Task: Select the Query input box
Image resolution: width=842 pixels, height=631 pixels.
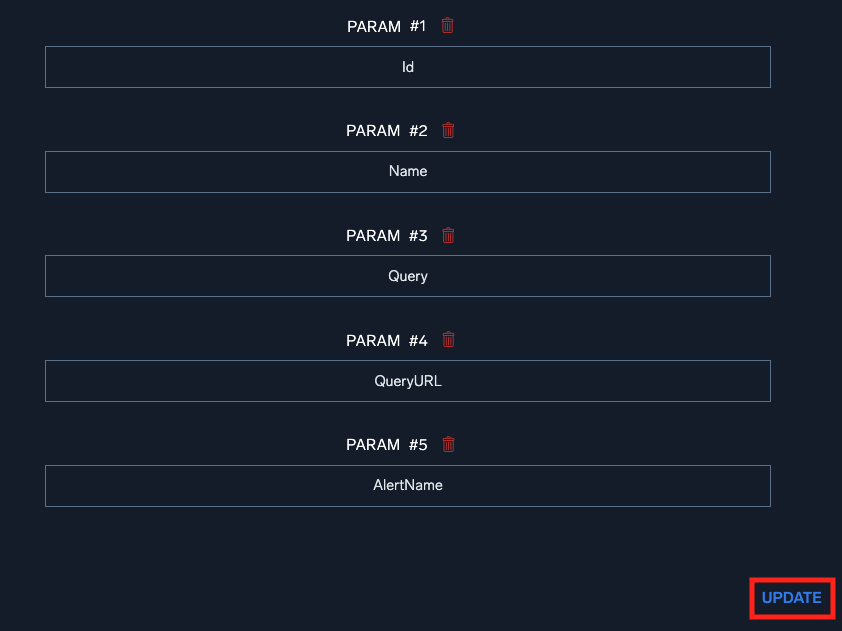Action: (x=408, y=276)
